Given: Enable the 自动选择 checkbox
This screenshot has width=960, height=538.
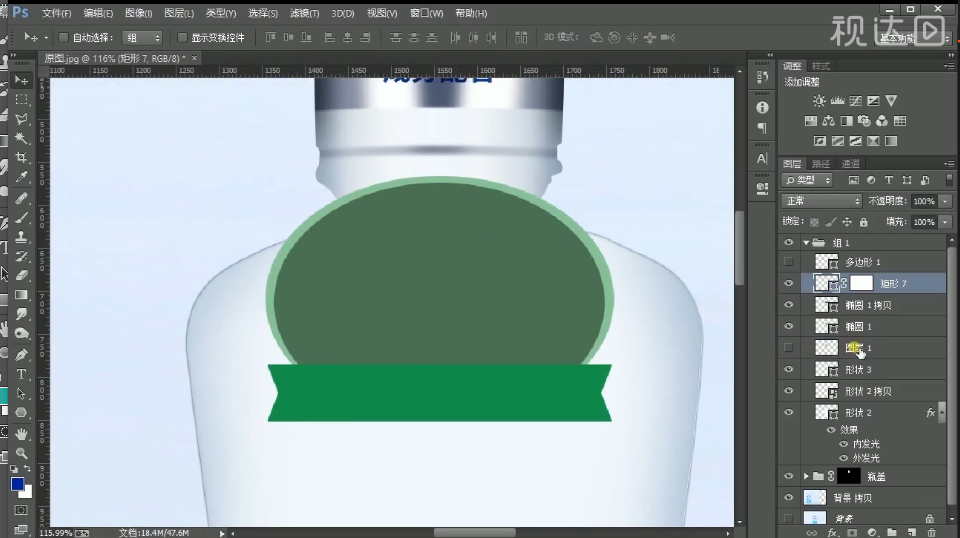Looking at the screenshot, I should pyautogui.click(x=63, y=38).
